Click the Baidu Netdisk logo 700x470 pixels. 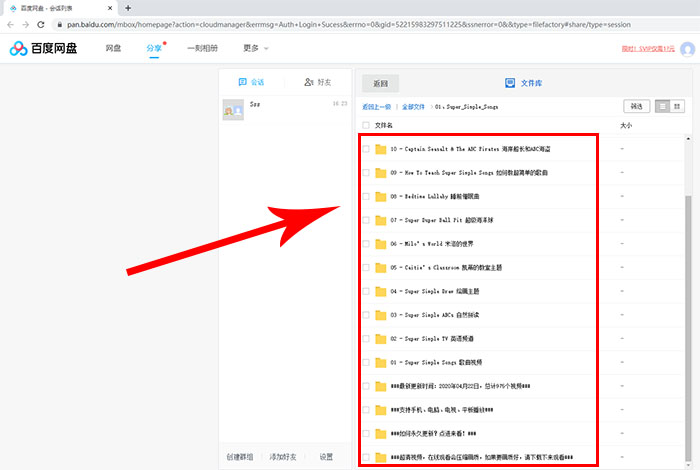(43, 48)
